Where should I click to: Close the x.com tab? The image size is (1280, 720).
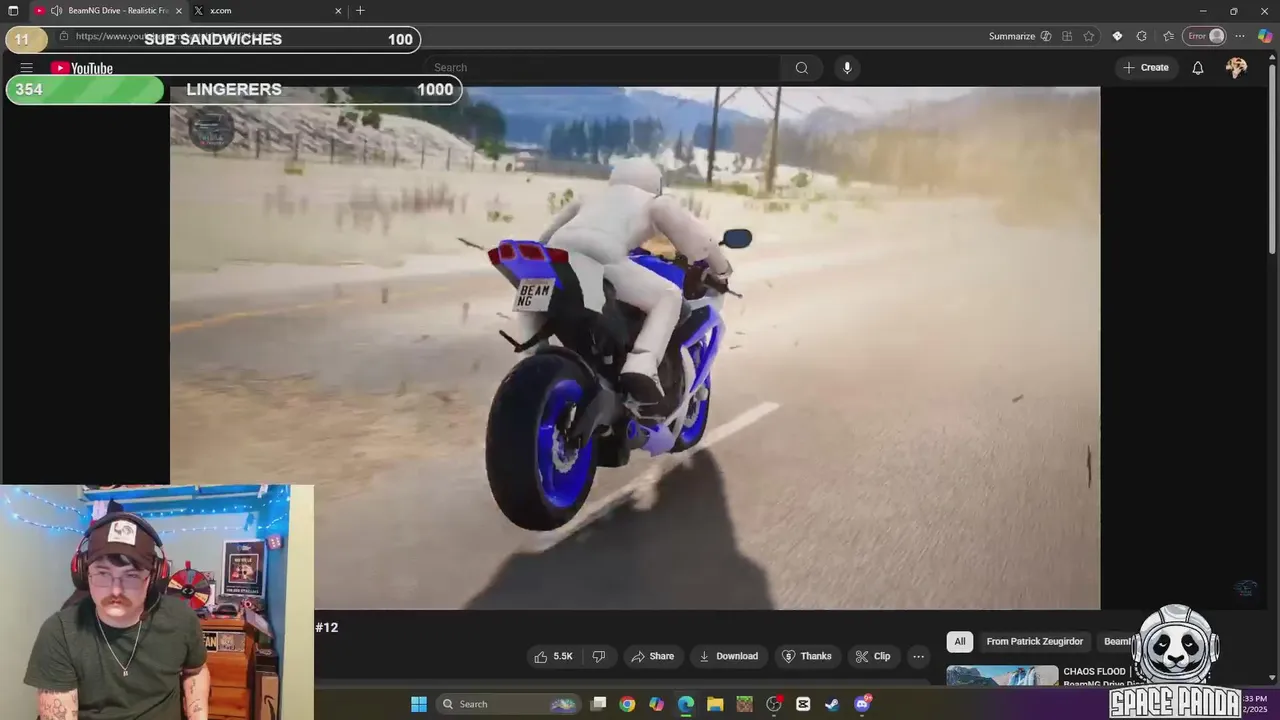338,11
